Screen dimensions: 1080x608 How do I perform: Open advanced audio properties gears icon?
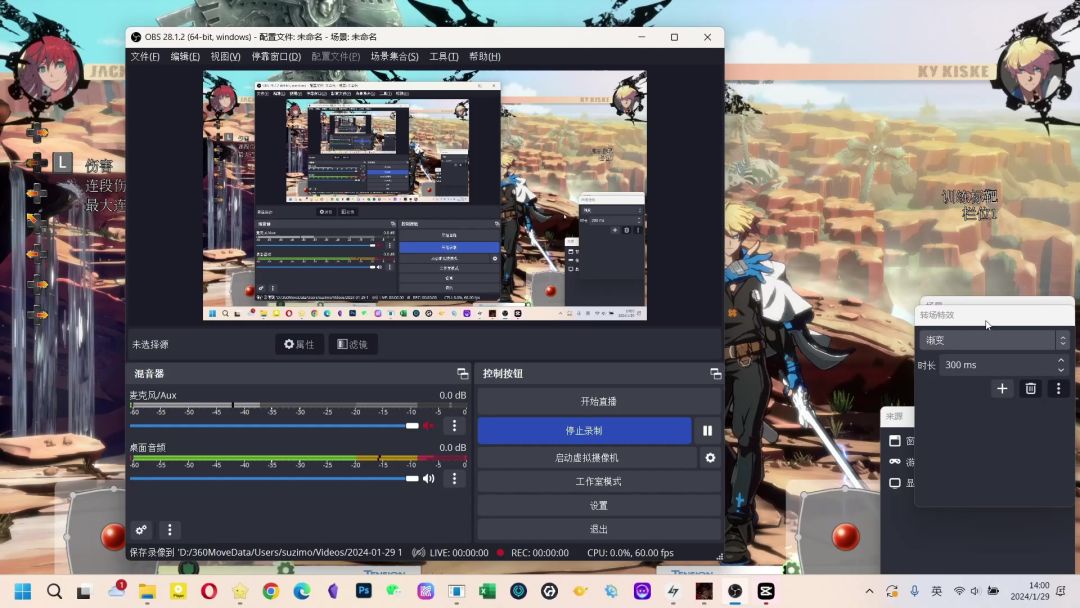(x=141, y=530)
